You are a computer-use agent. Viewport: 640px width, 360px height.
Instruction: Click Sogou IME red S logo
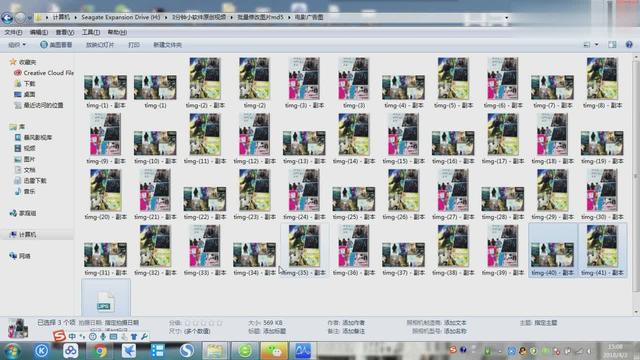click(60, 336)
